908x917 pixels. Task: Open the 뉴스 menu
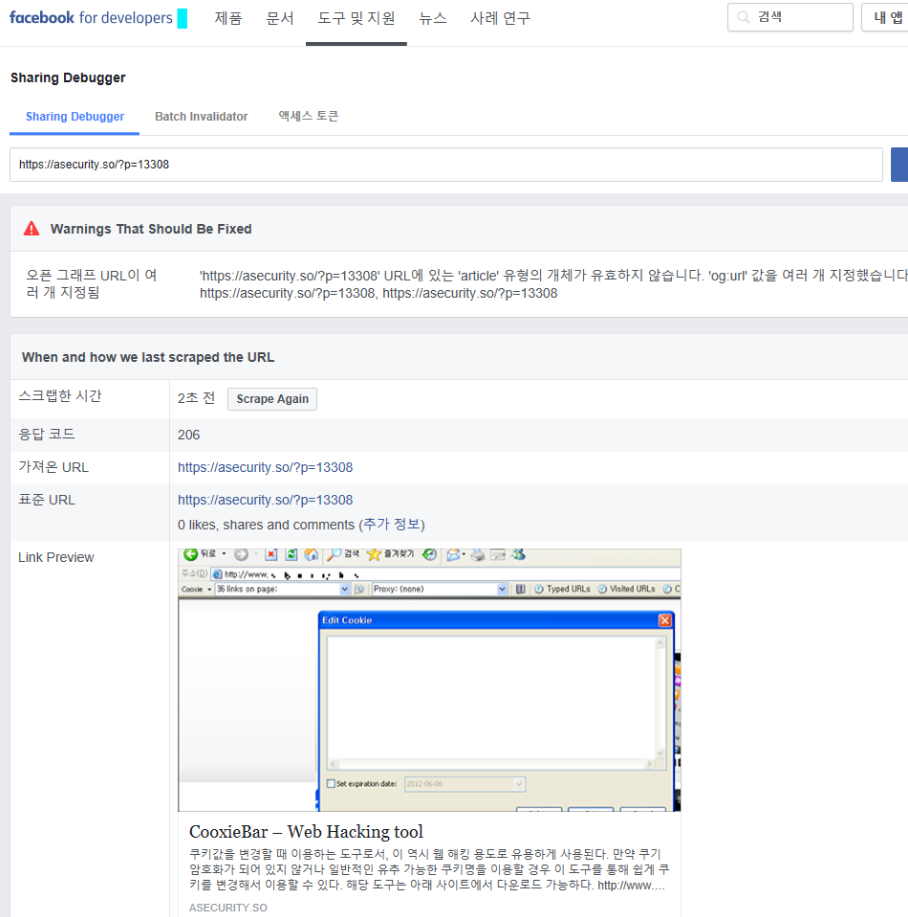point(433,18)
